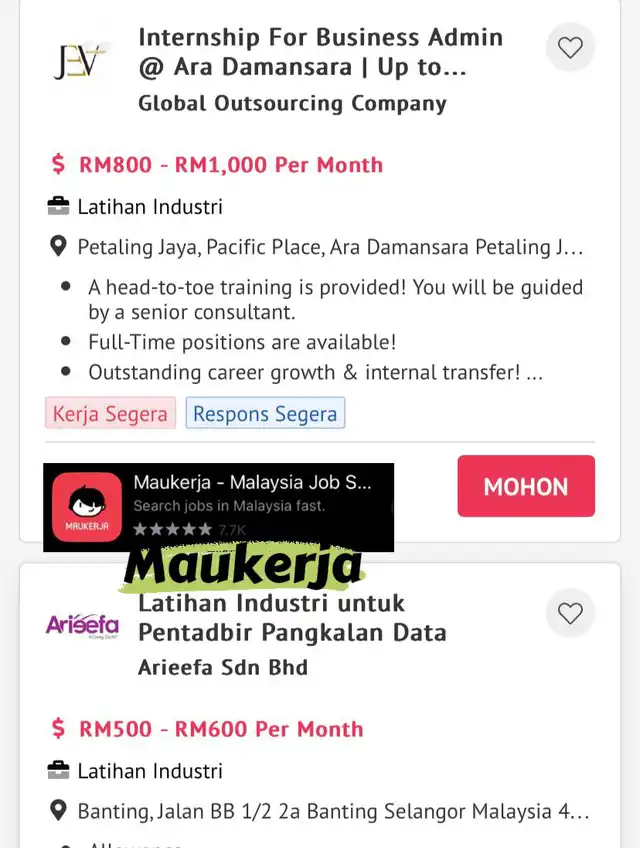This screenshot has width=640, height=848.
Task: Open Latihan Industri untuk Pentadbir Pangkalan Data
Action: 292,618
